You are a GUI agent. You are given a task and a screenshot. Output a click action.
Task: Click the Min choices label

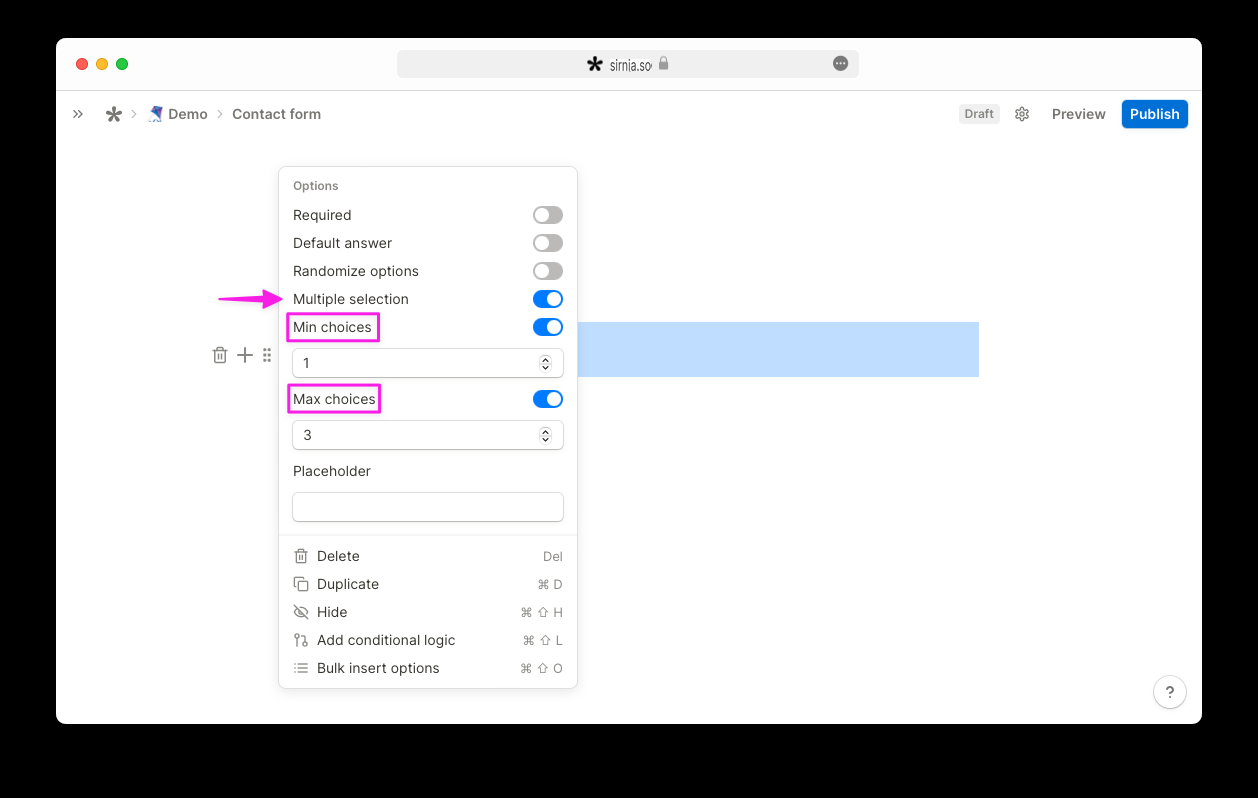pos(332,327)
